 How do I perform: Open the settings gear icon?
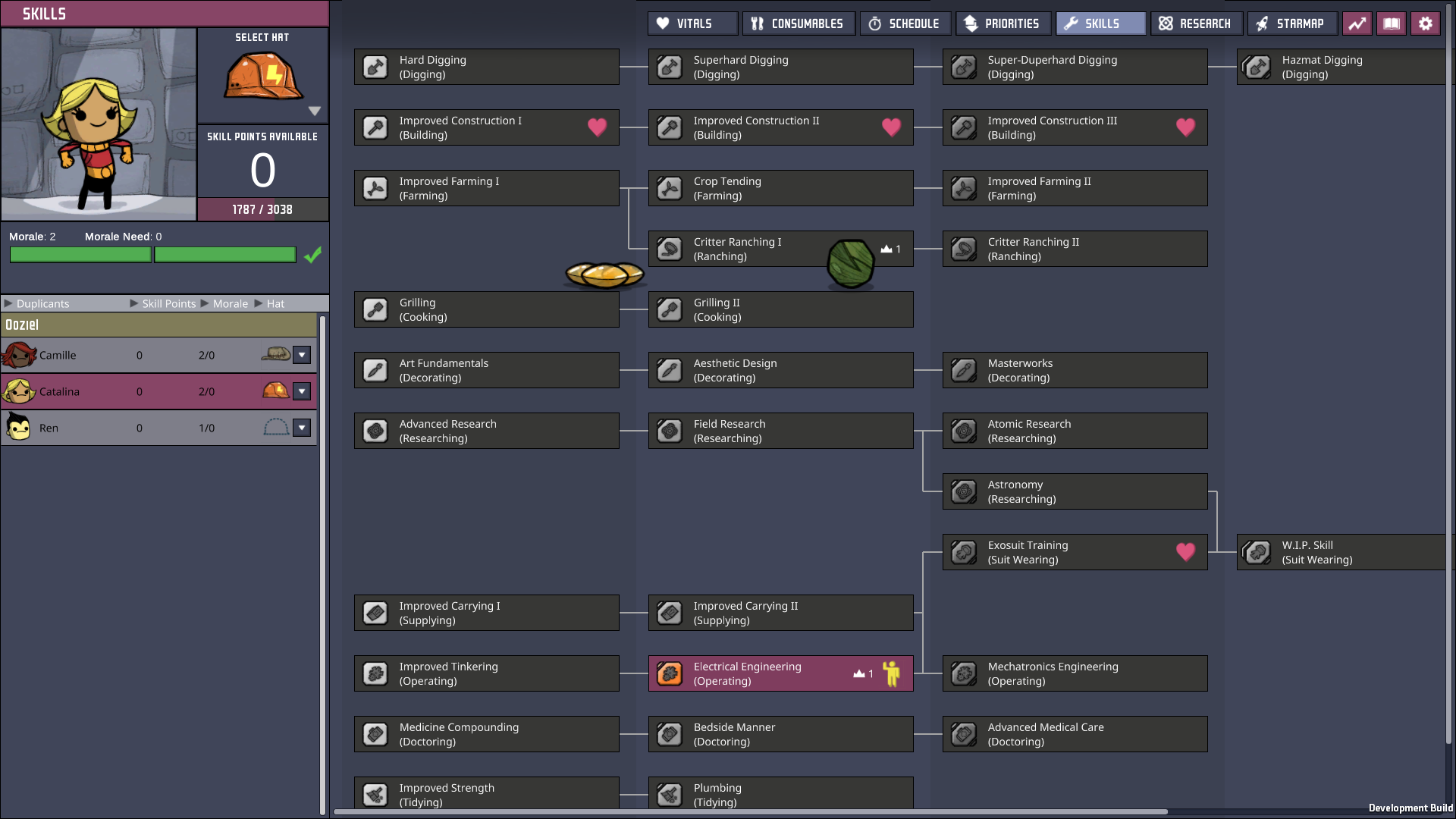click(1426, 24)
